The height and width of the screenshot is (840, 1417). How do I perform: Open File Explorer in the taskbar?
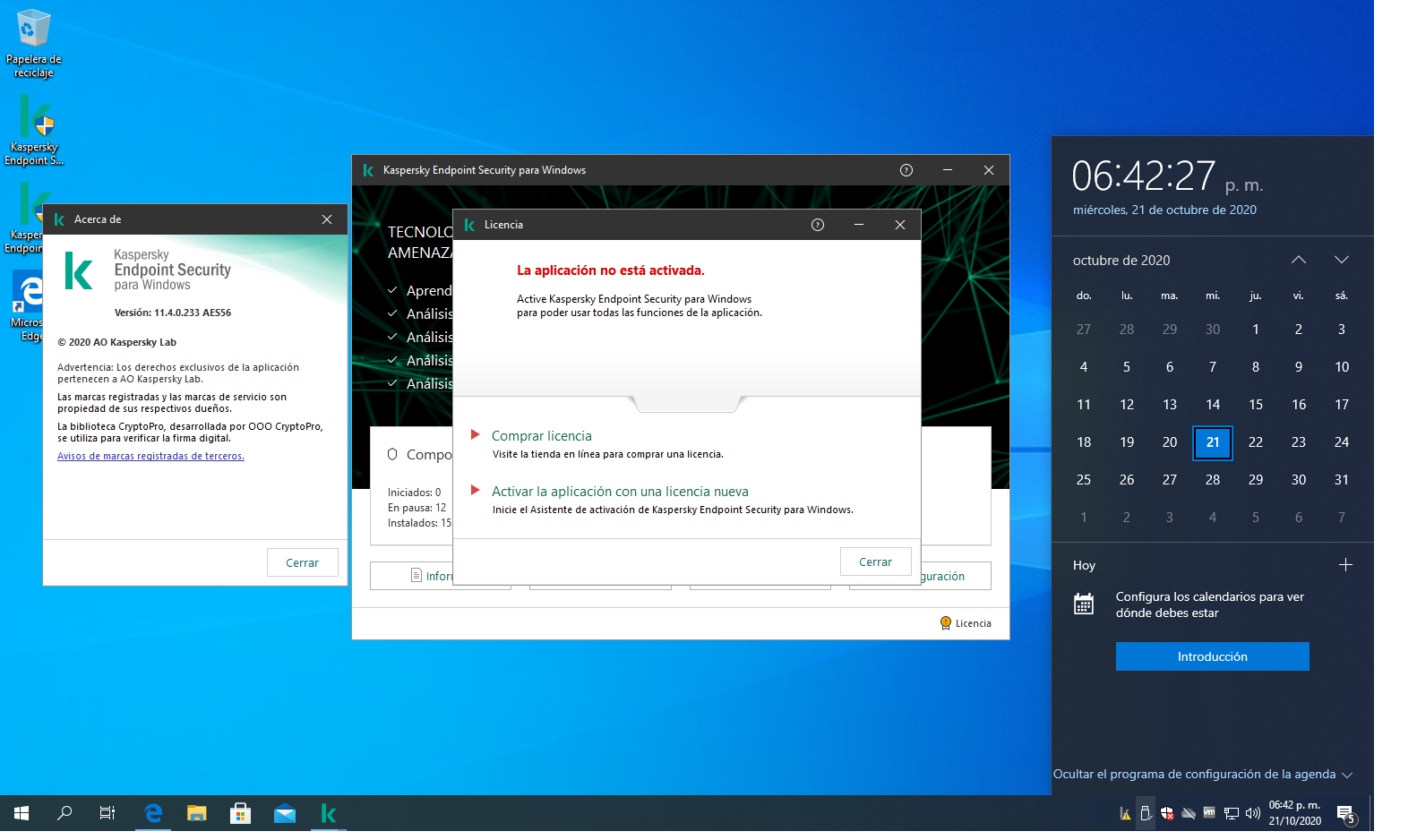click(x=196, y=813)
